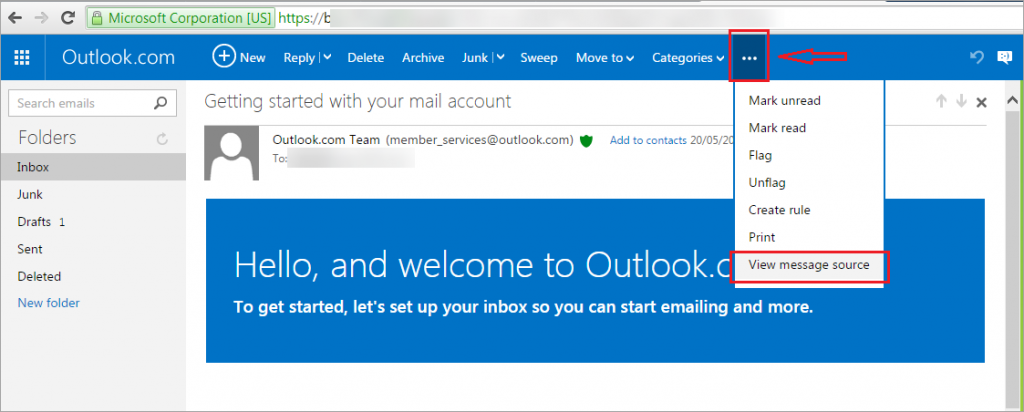The height and width of the screenshot is (412, 1024).
Task: Go to next message down arrow
Action: (x=961, y=101)
